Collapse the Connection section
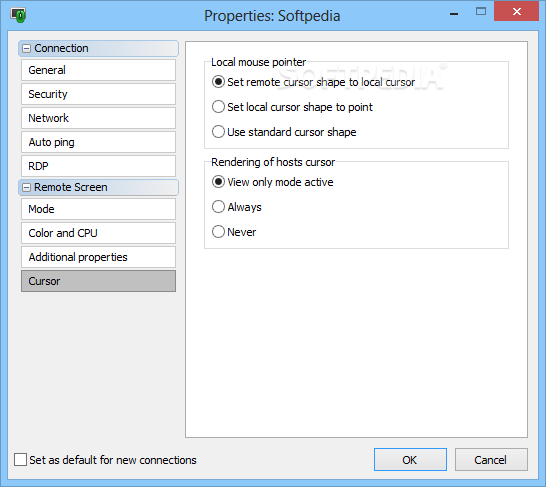 point(26,48)
